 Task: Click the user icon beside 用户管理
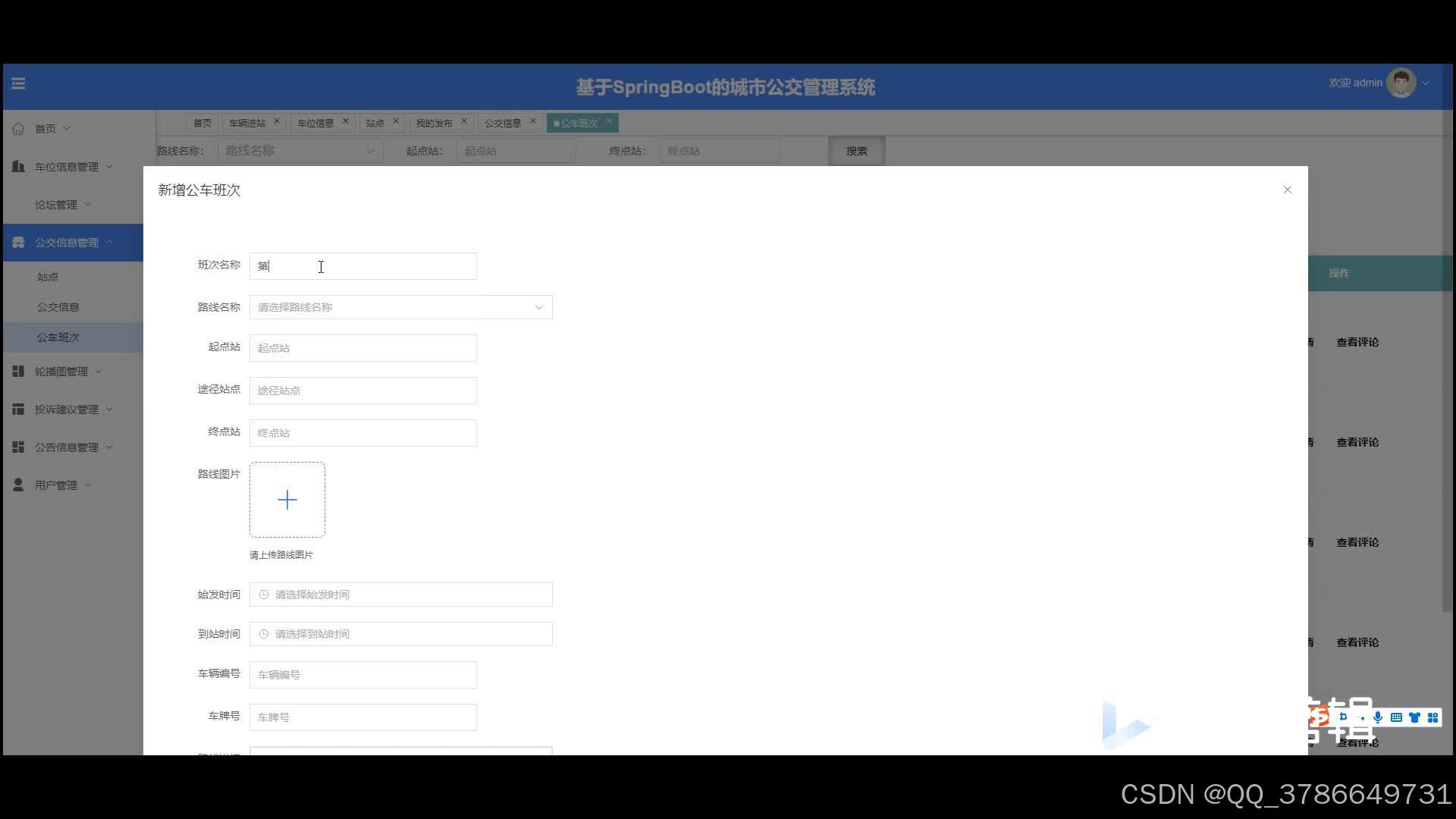click(x=18, y=485)
